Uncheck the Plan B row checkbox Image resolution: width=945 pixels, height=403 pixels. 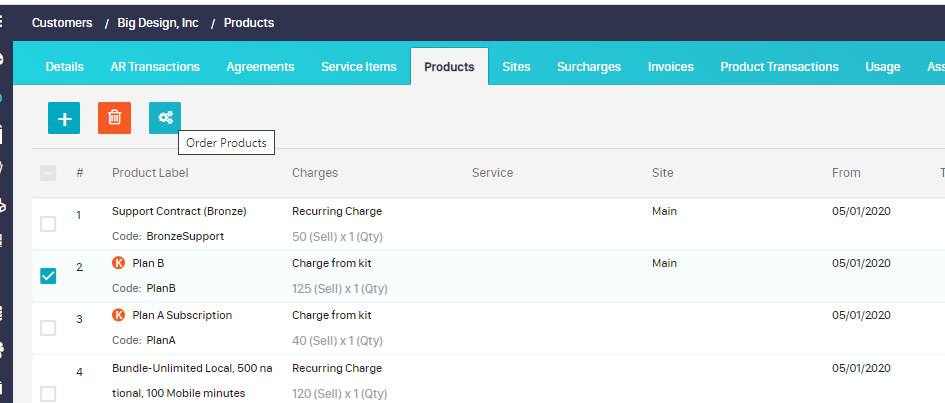48,276
